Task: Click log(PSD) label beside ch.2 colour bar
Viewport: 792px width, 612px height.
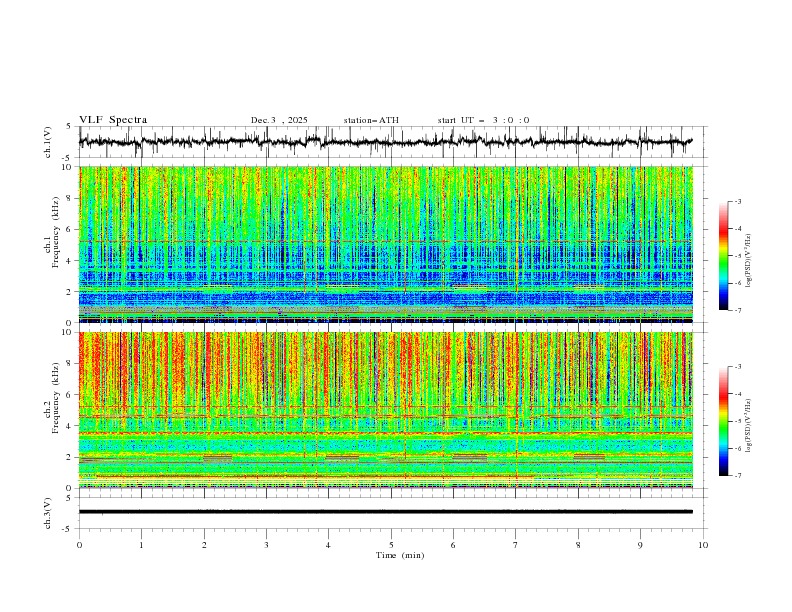Action: [x=748, y=426]
